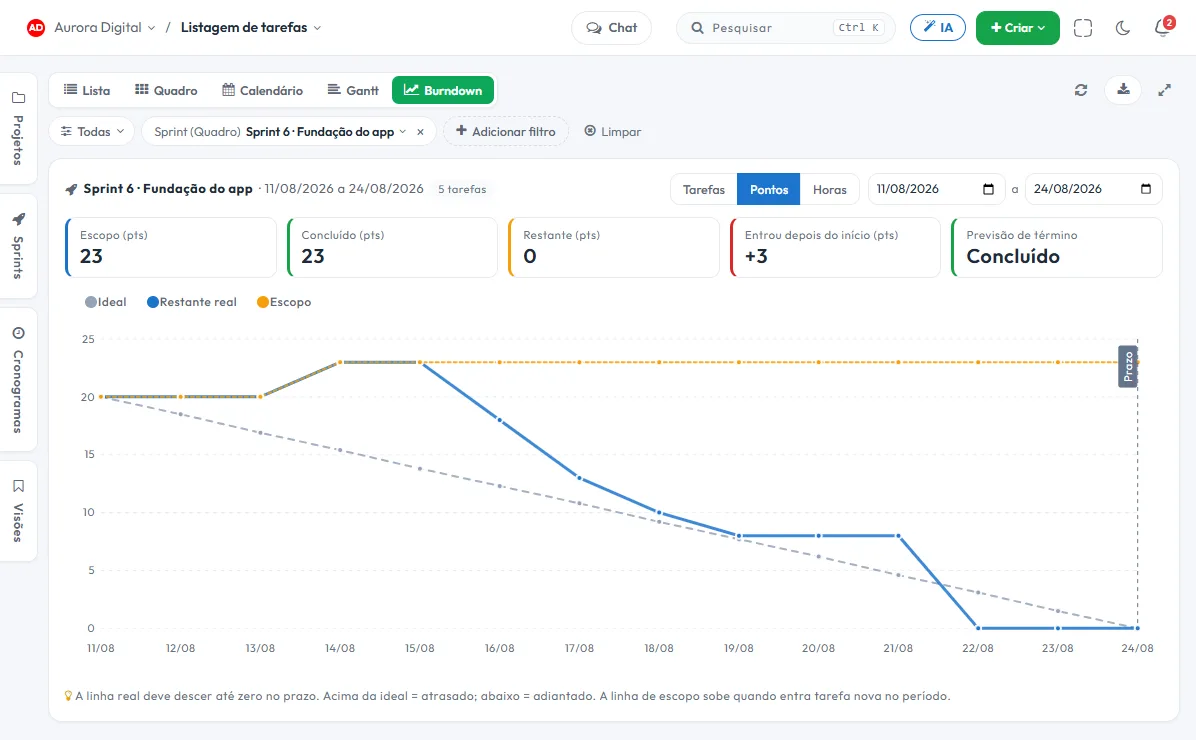Select the Pontos metric toggle
This screenshot has height=740, width=1196.
click(x=768, y=189)
